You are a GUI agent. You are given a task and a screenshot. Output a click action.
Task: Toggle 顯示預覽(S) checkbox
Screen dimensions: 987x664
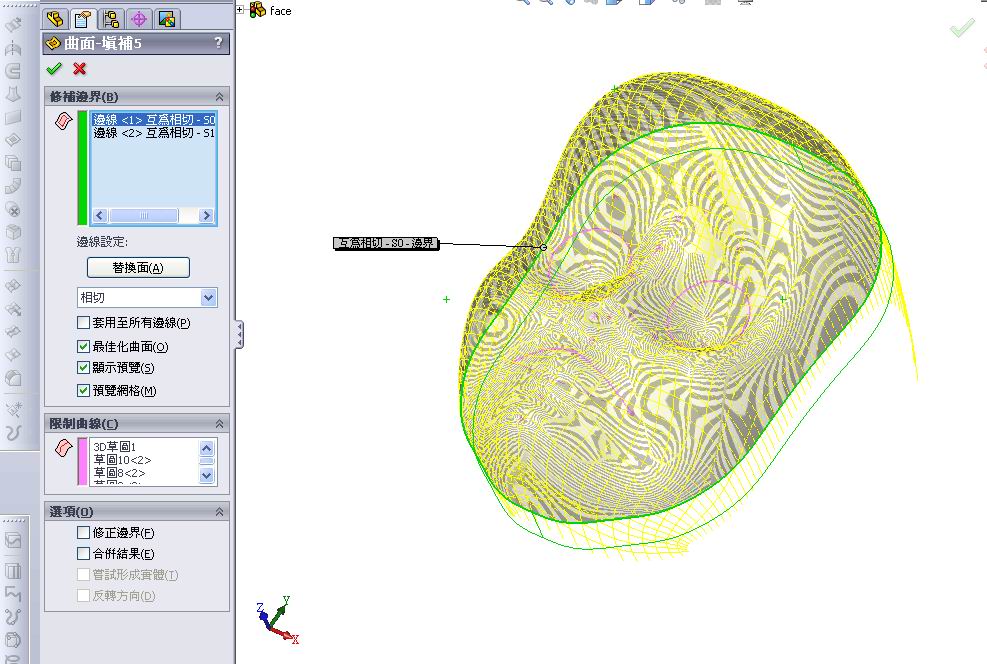[83, 368]
